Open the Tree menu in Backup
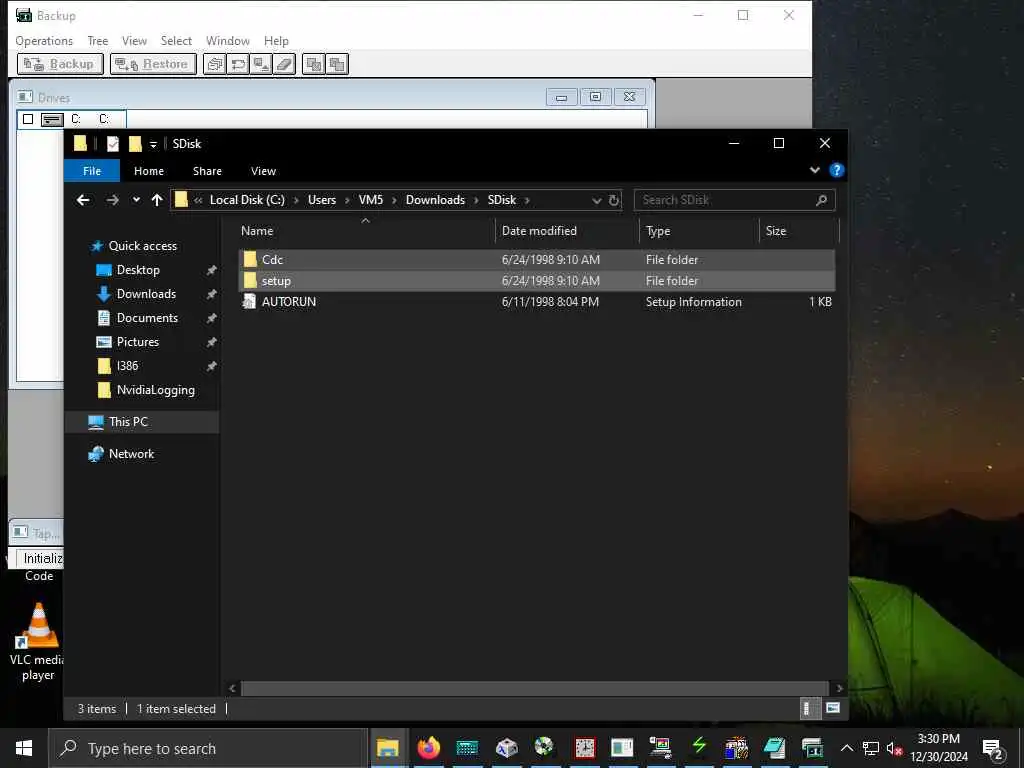This screenshot has width=1024, height=768. (x=98, y=40)
